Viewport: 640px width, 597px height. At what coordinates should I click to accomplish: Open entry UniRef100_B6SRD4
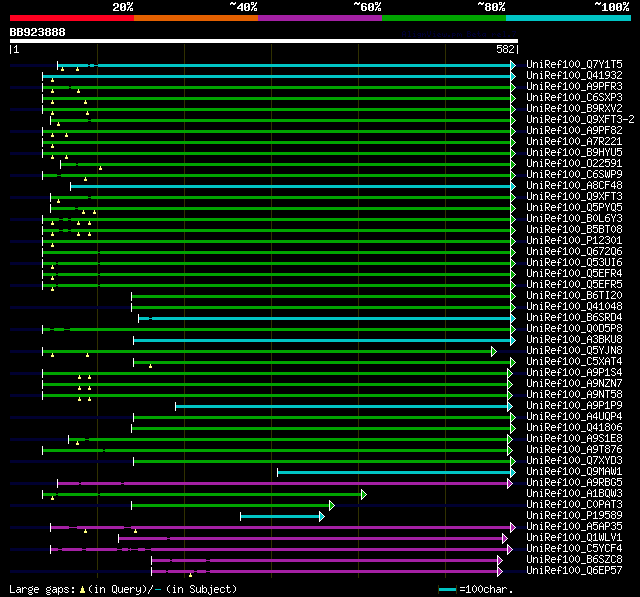pyautogui.click(x=574, y=318)
